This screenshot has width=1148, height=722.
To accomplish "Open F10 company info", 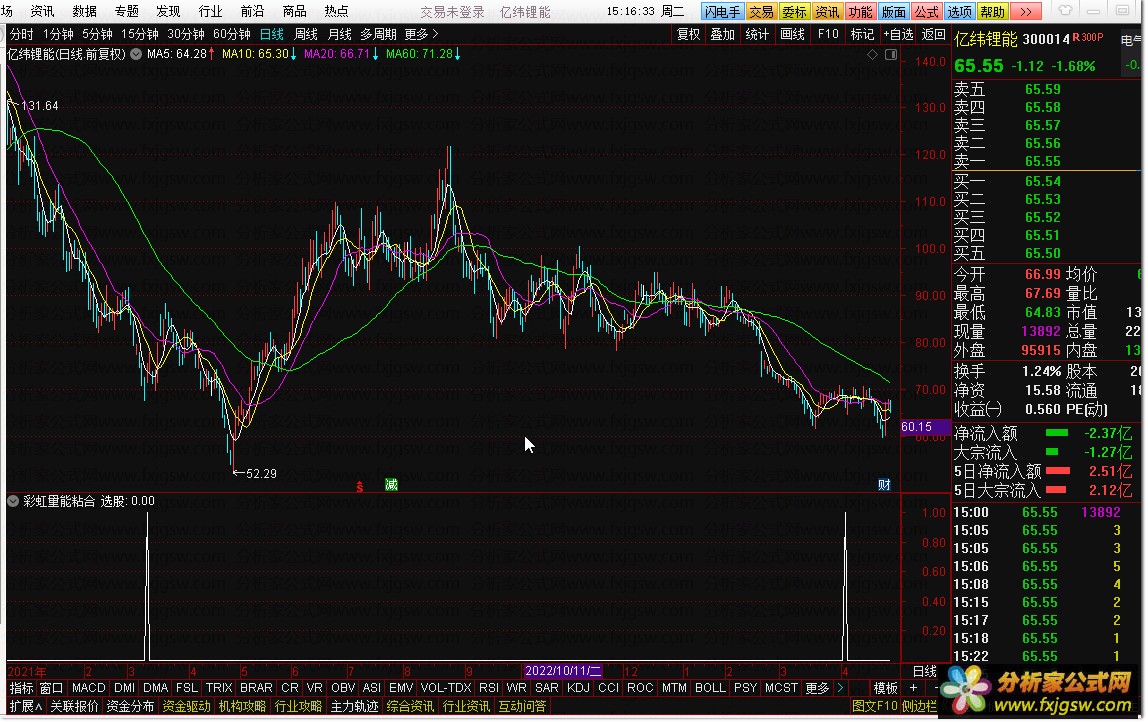I will pyautogui.click(x=828, y=34).
